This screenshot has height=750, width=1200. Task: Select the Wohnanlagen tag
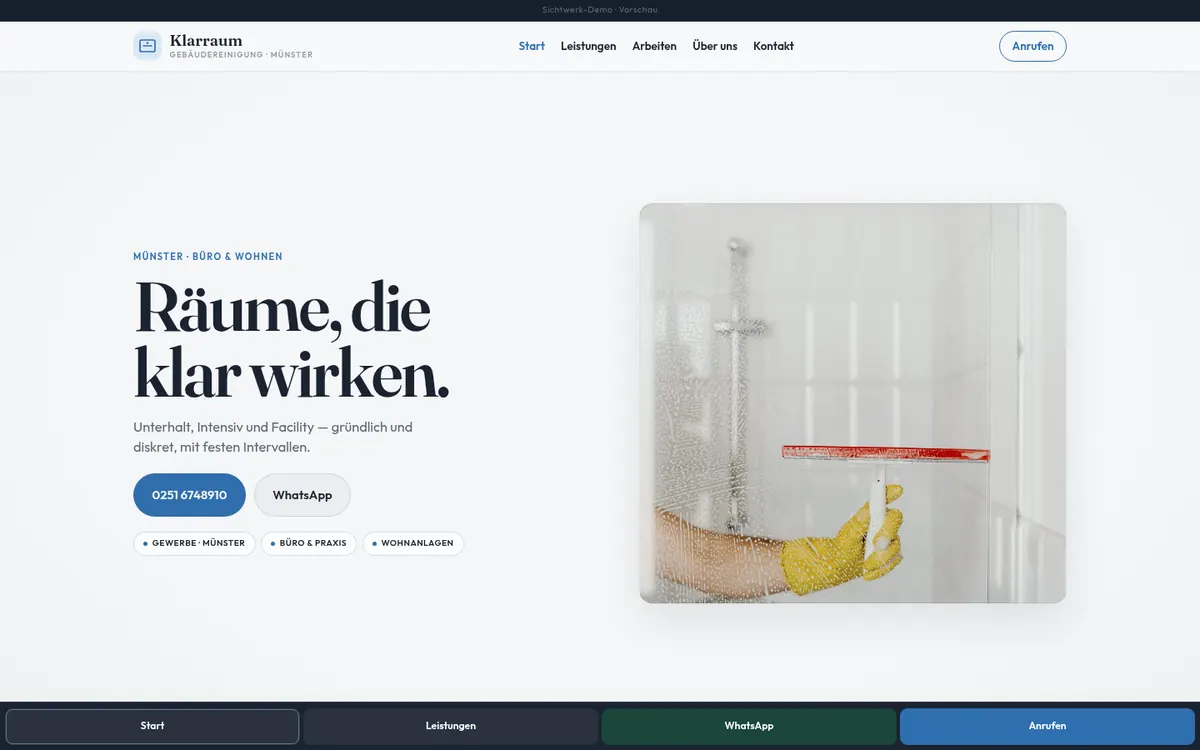(x=413, y=543)
